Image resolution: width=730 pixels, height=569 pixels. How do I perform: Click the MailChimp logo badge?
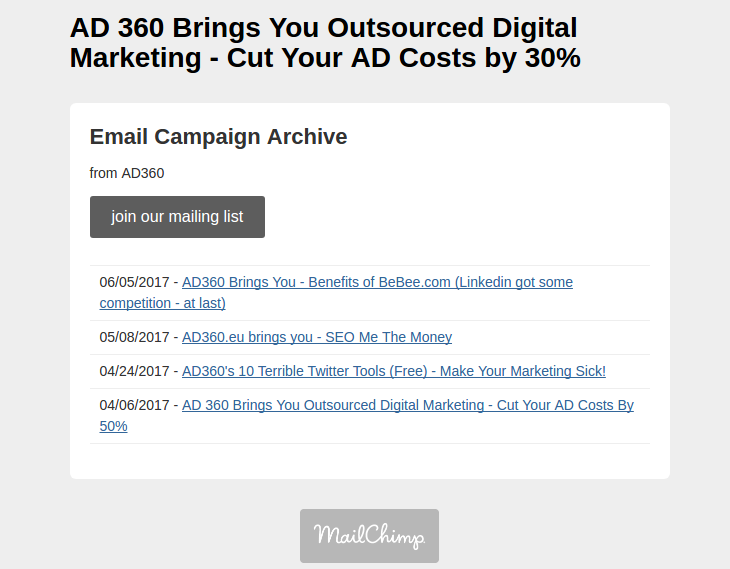coord(369,535)
